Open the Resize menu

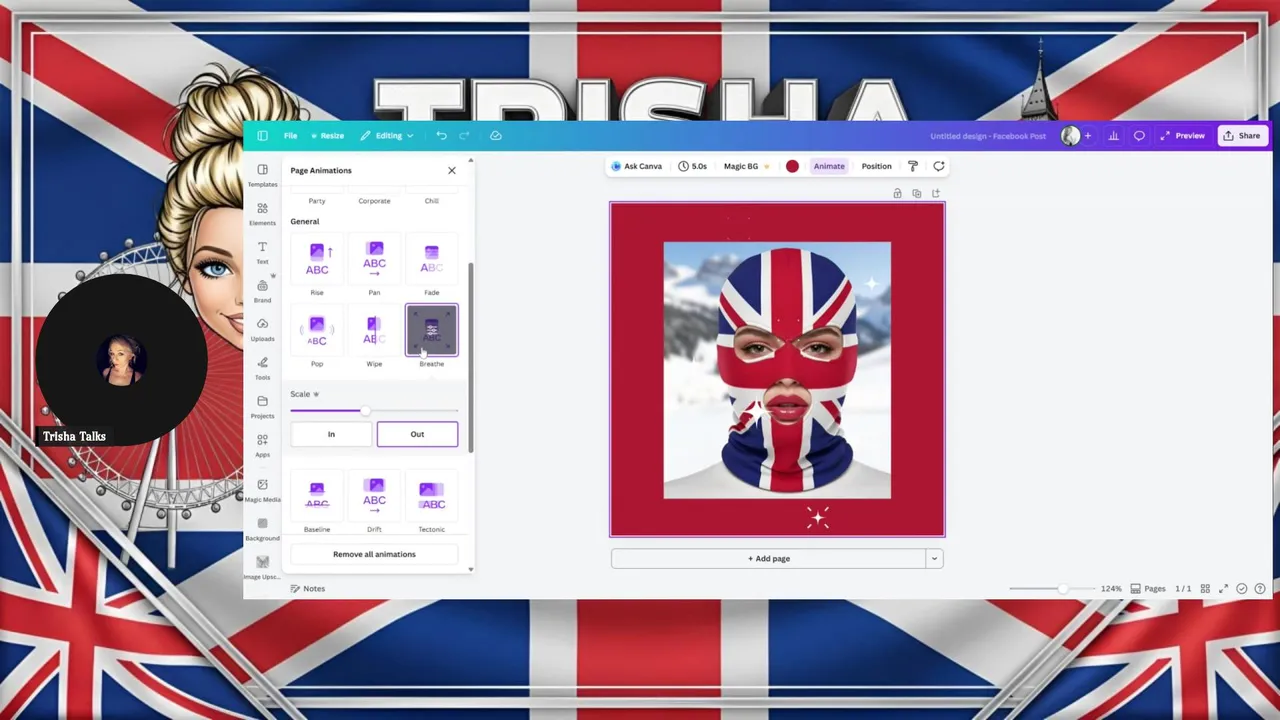[328, 136]
